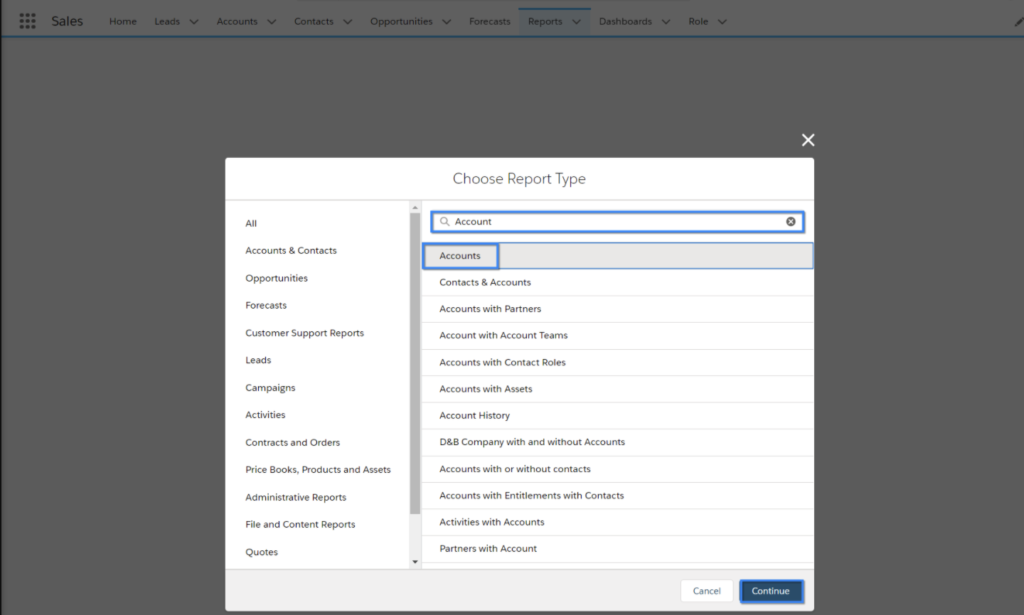Select Contacts & Accounts report type

(x=617, y=282)
